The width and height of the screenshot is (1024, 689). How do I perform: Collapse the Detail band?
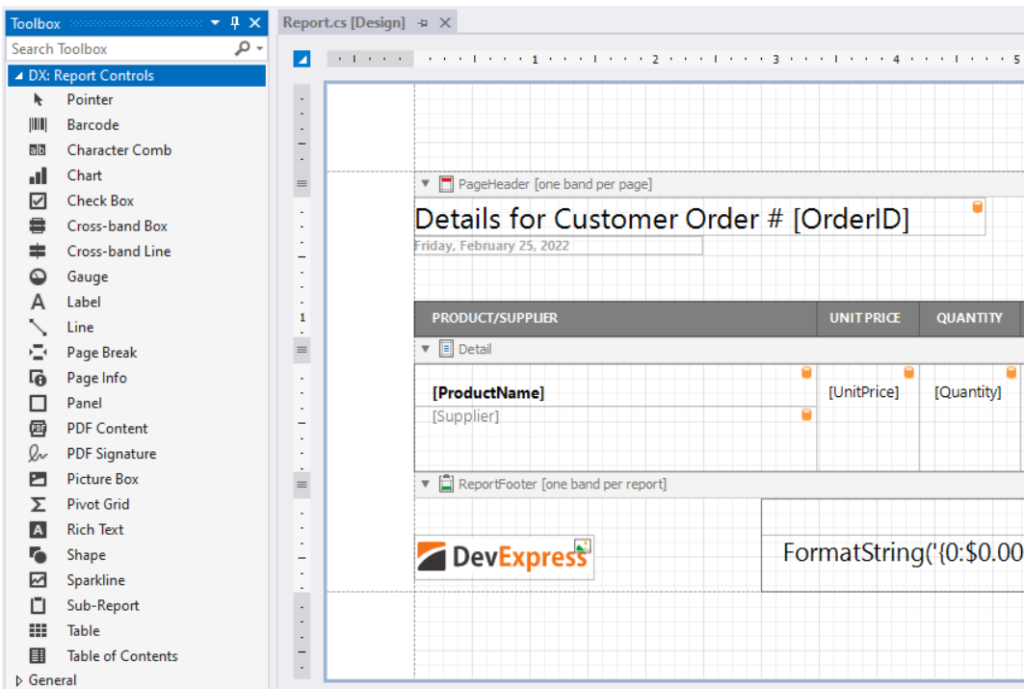(425, 349)
